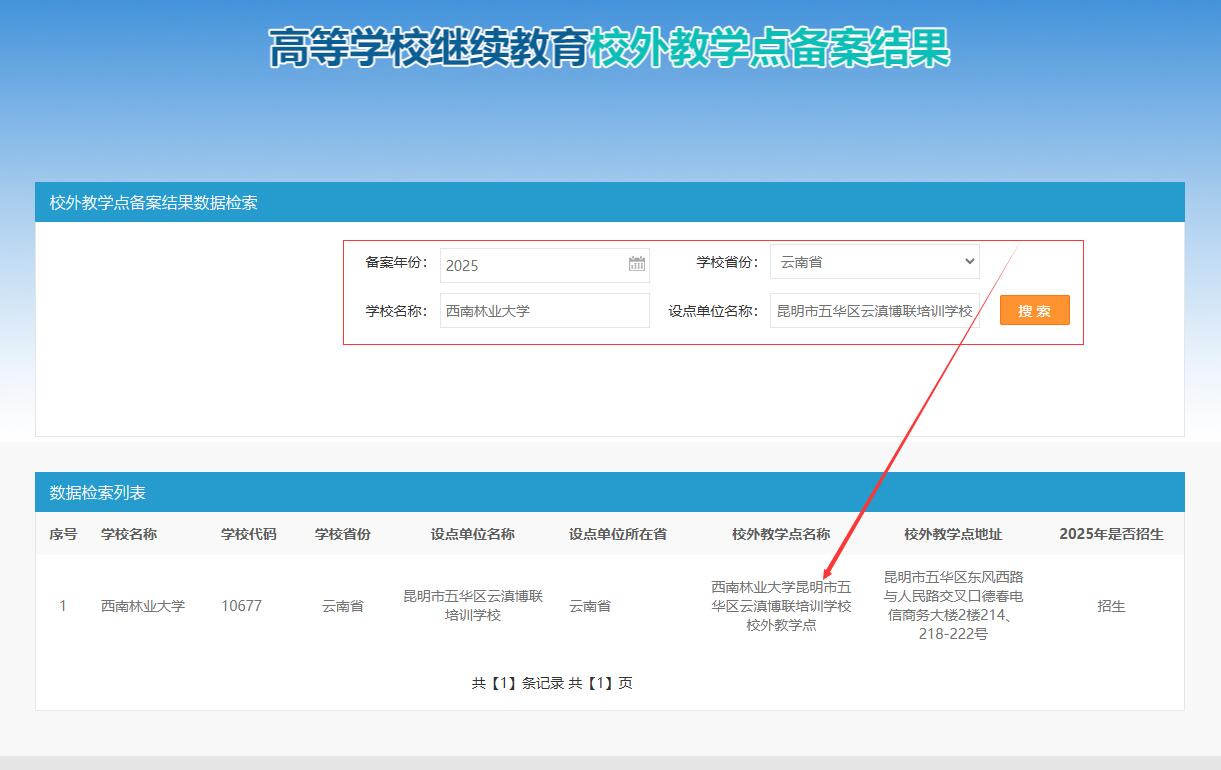Select the address cell with 东风西路

click(x=953, y=605)
